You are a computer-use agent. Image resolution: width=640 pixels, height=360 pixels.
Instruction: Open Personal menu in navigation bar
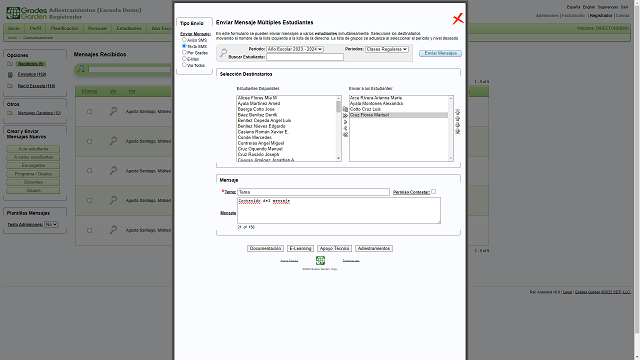coord(97,29)
